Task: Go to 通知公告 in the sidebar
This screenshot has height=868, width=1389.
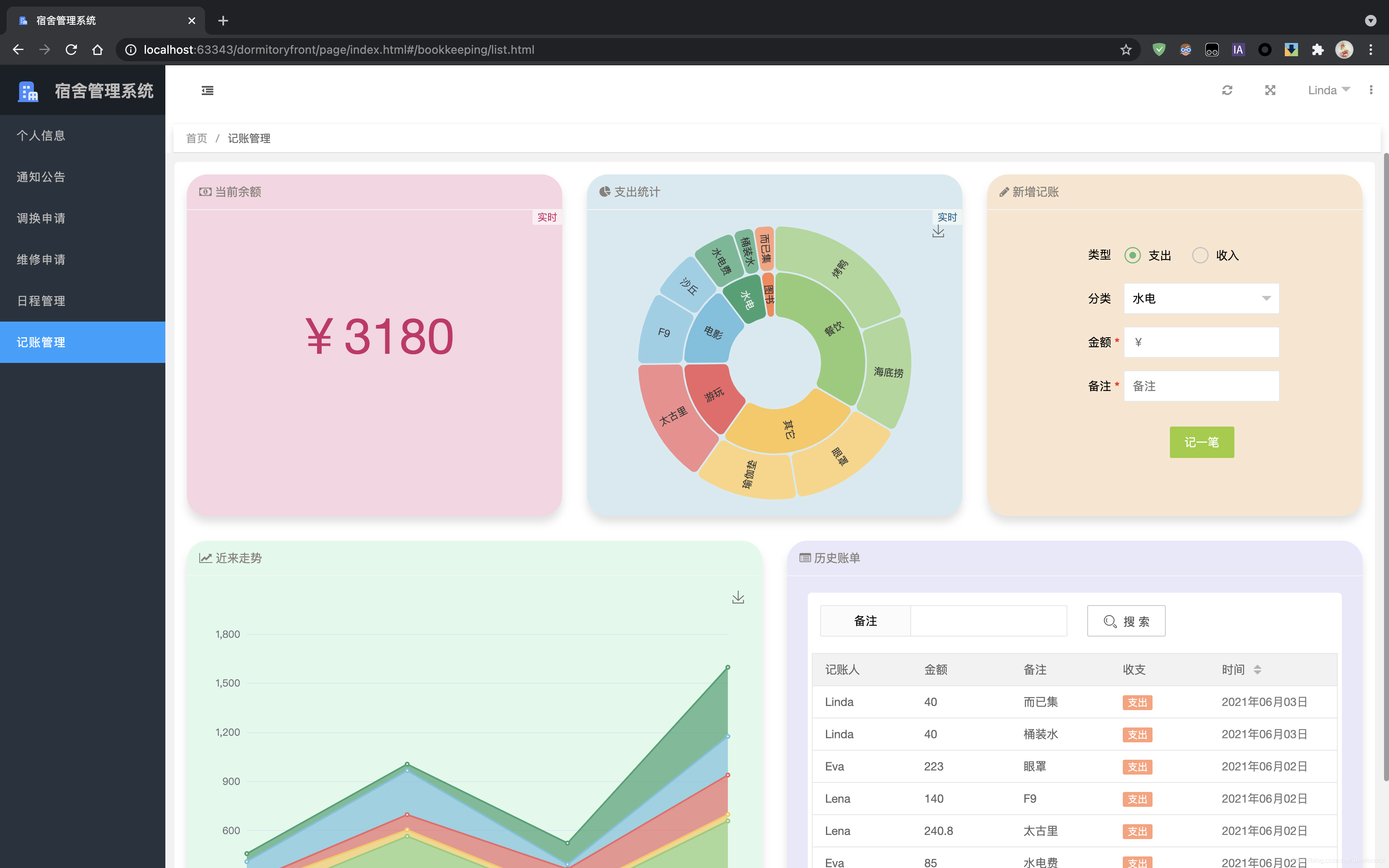Action: [x=41, y=177]
